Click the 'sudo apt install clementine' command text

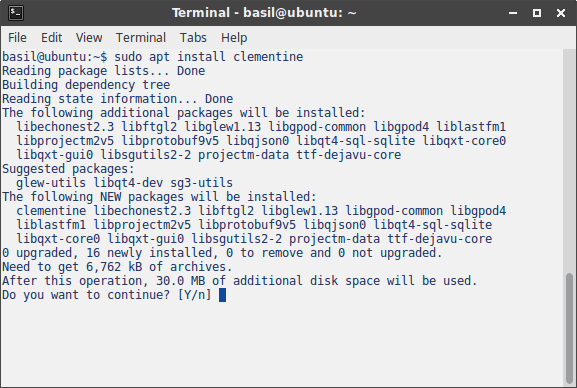coord(209,57)
